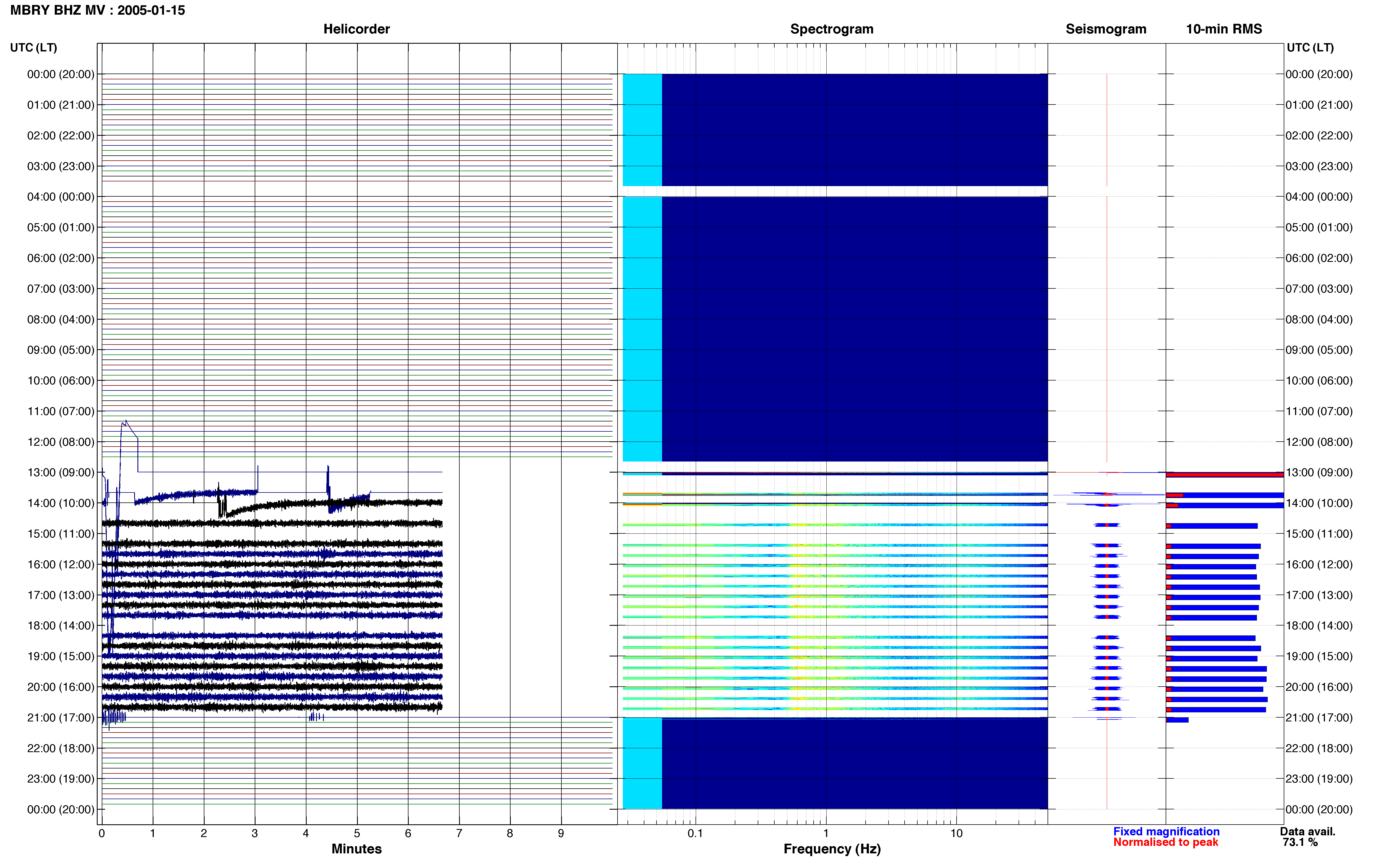Viewport: 1388px width, 868px height.
Task: Click tick label 8 on Minutes axis
Action: pyautogui.click(x=510, y=833)
